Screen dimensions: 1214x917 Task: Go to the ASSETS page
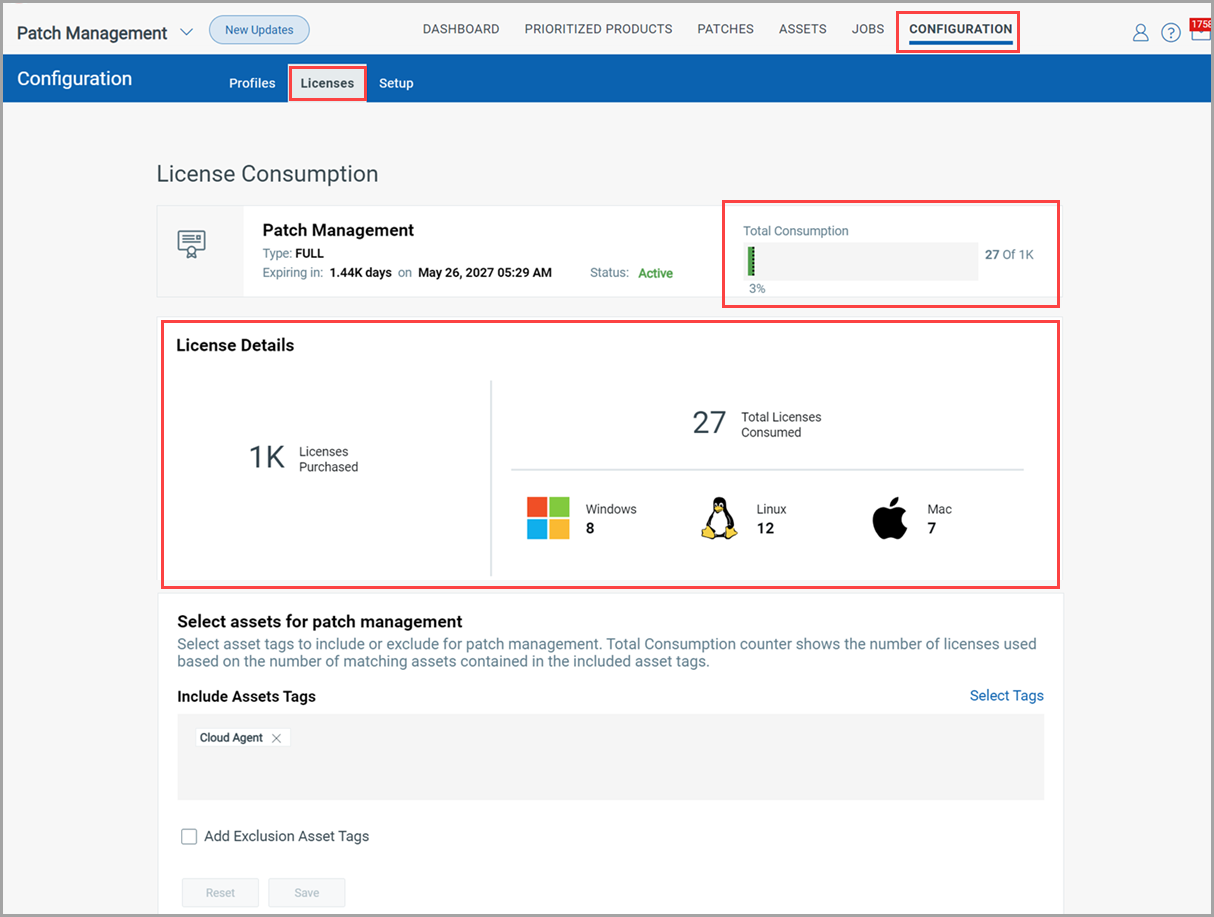pos(802,29)
